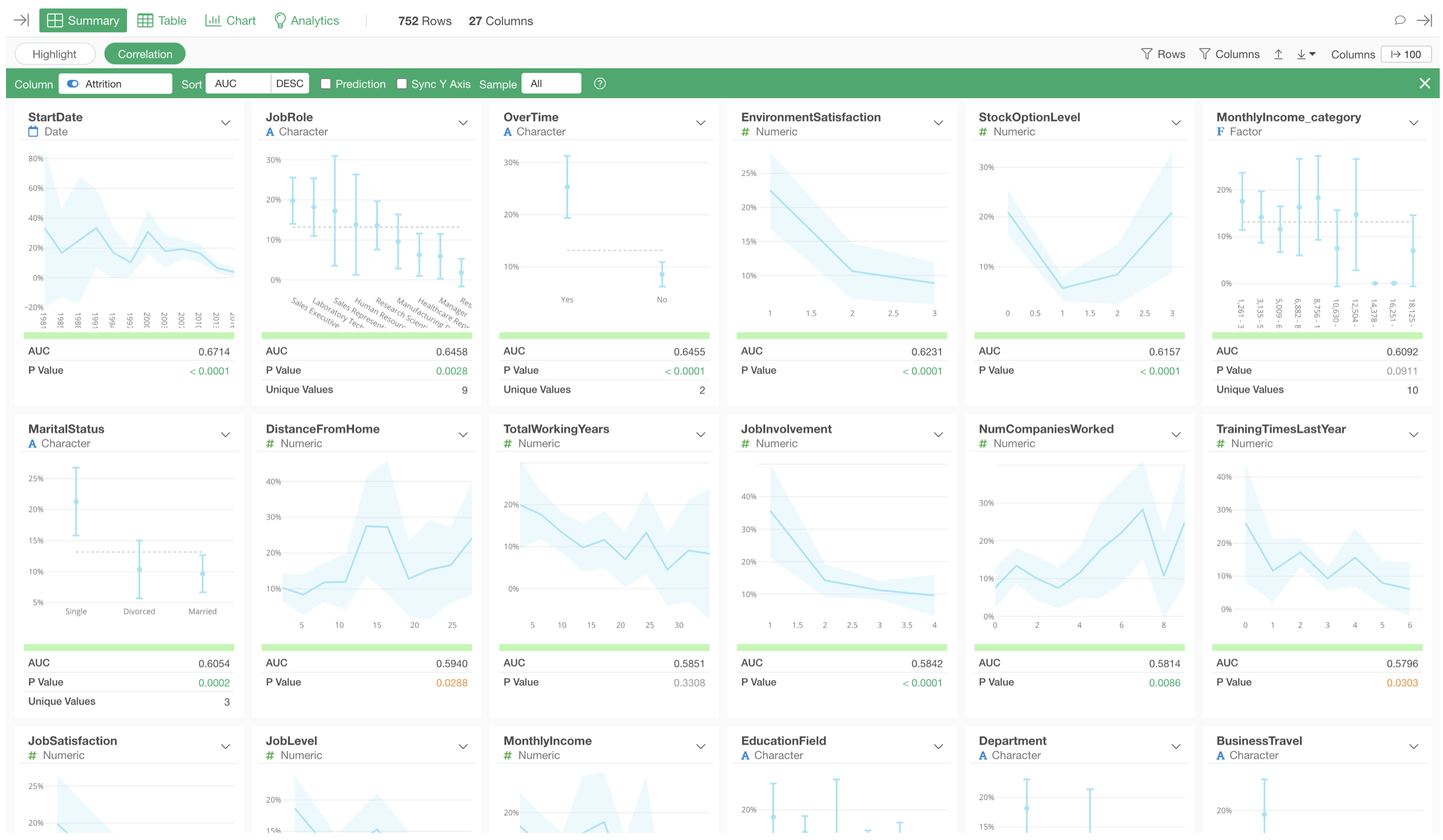Image resolution: width=1443 pixels, height=840 pixels.
Task: Open the Sample All dropdown
Action: tap(551, 83)
